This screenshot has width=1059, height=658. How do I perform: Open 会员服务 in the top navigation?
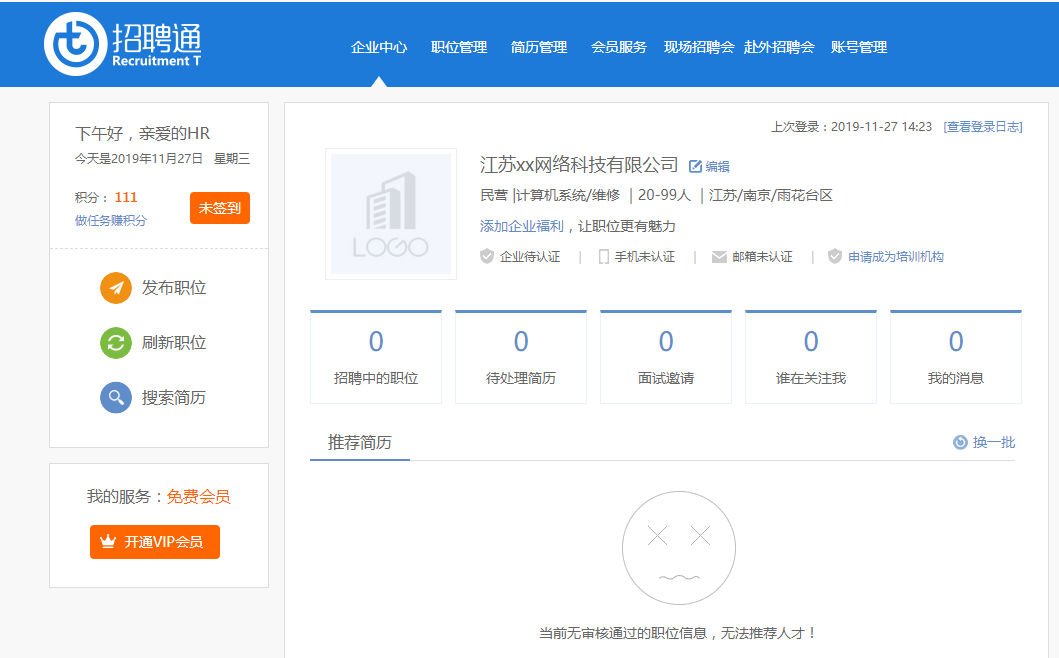(x=619, y=47)
